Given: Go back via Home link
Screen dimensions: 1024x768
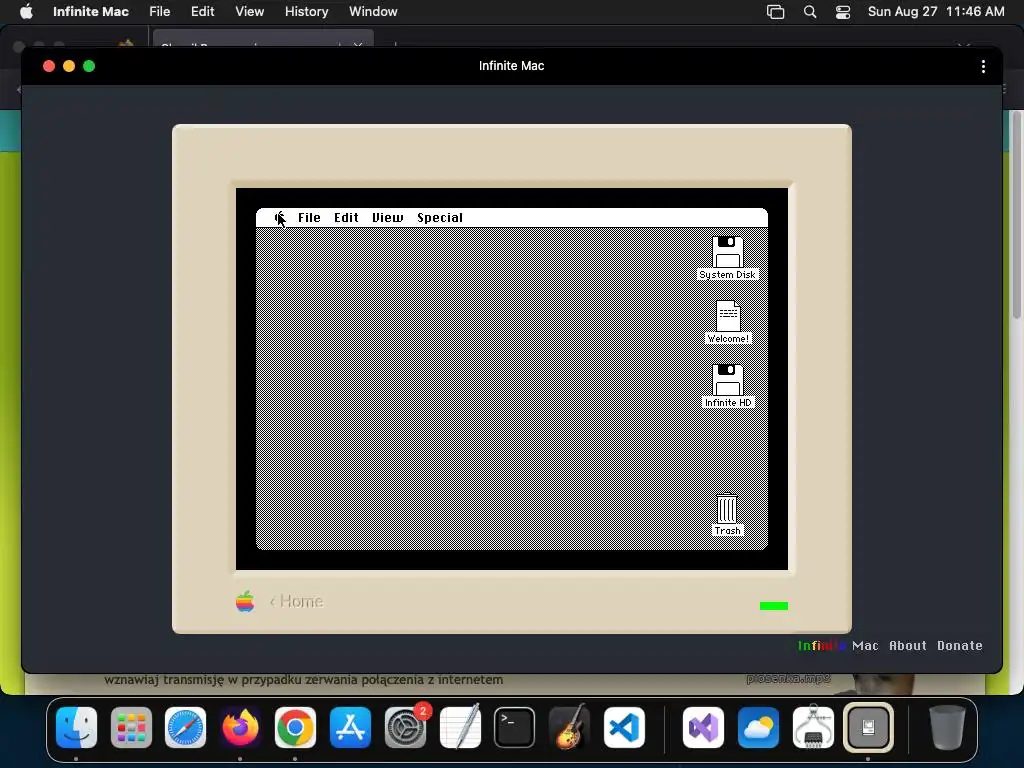Looking at the screenshot, I should pos(296,601).
